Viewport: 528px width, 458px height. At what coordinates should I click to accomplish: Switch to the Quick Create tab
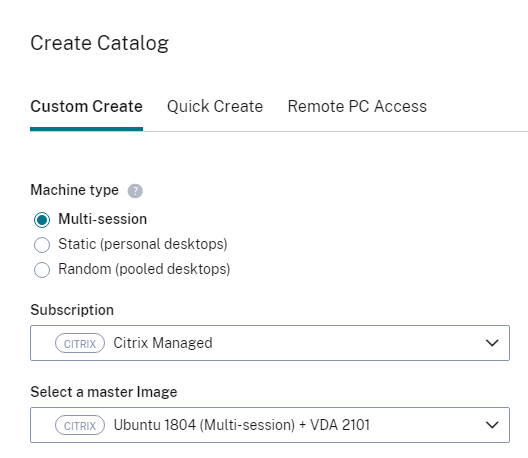coord(215,106)
